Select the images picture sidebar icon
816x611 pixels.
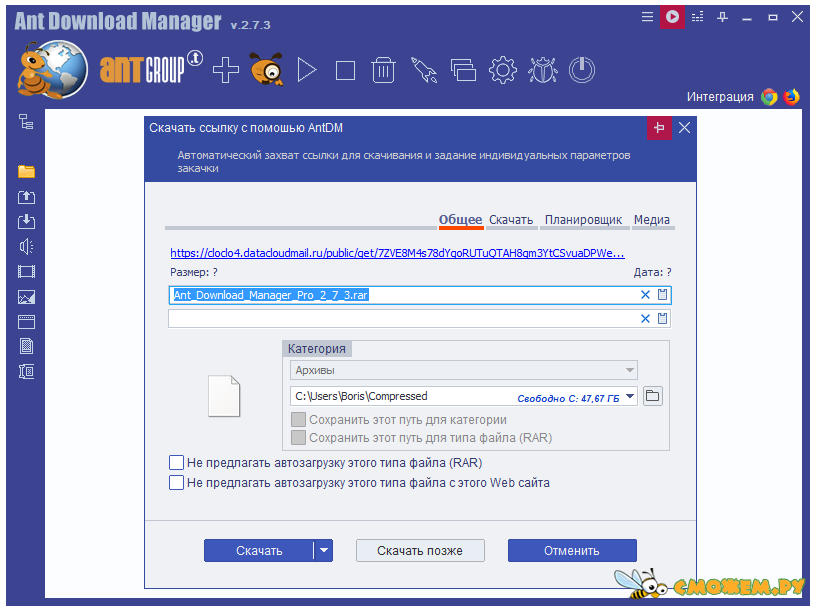click(26, 297)
